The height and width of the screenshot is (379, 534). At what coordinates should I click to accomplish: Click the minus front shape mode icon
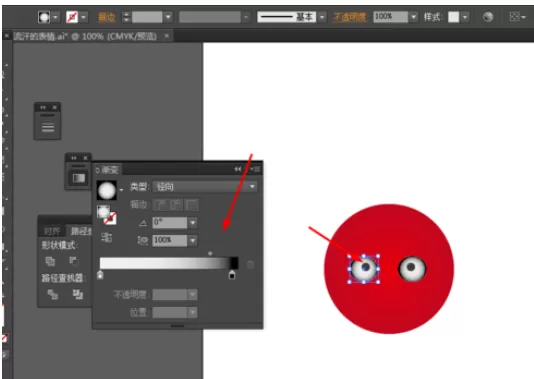point(74,261)
